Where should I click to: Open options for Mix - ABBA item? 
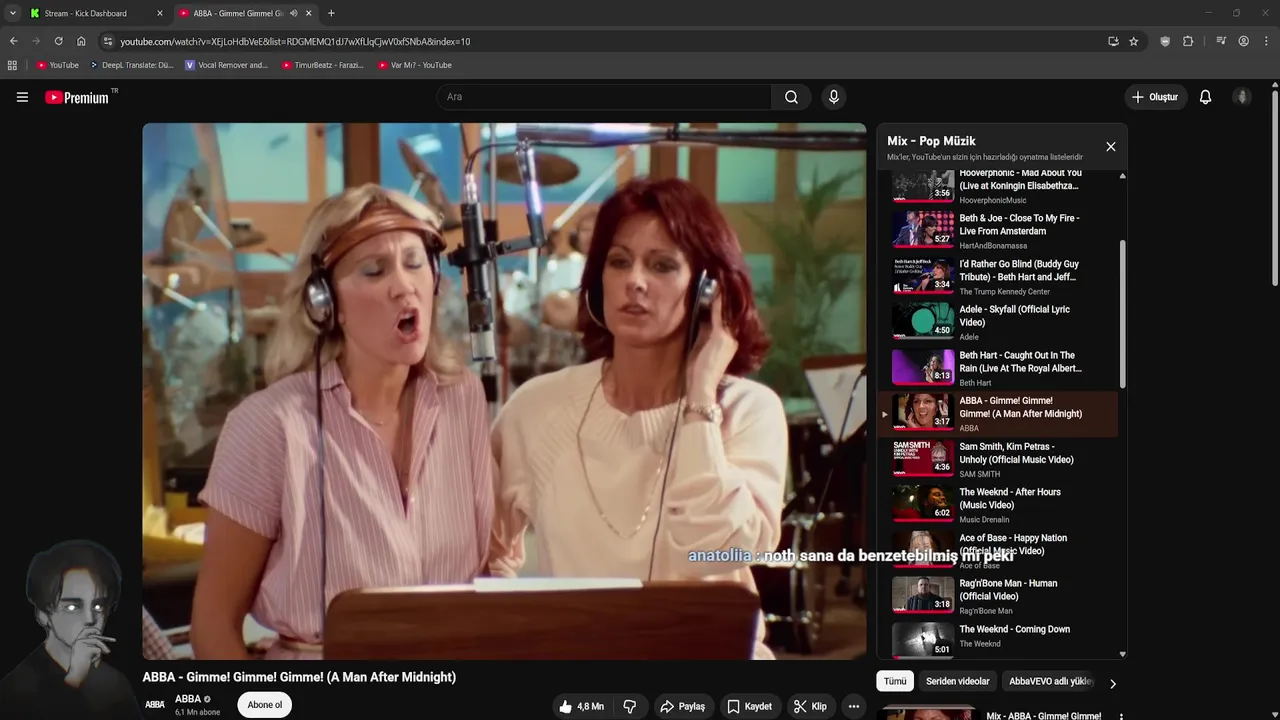pos(1121,716)
